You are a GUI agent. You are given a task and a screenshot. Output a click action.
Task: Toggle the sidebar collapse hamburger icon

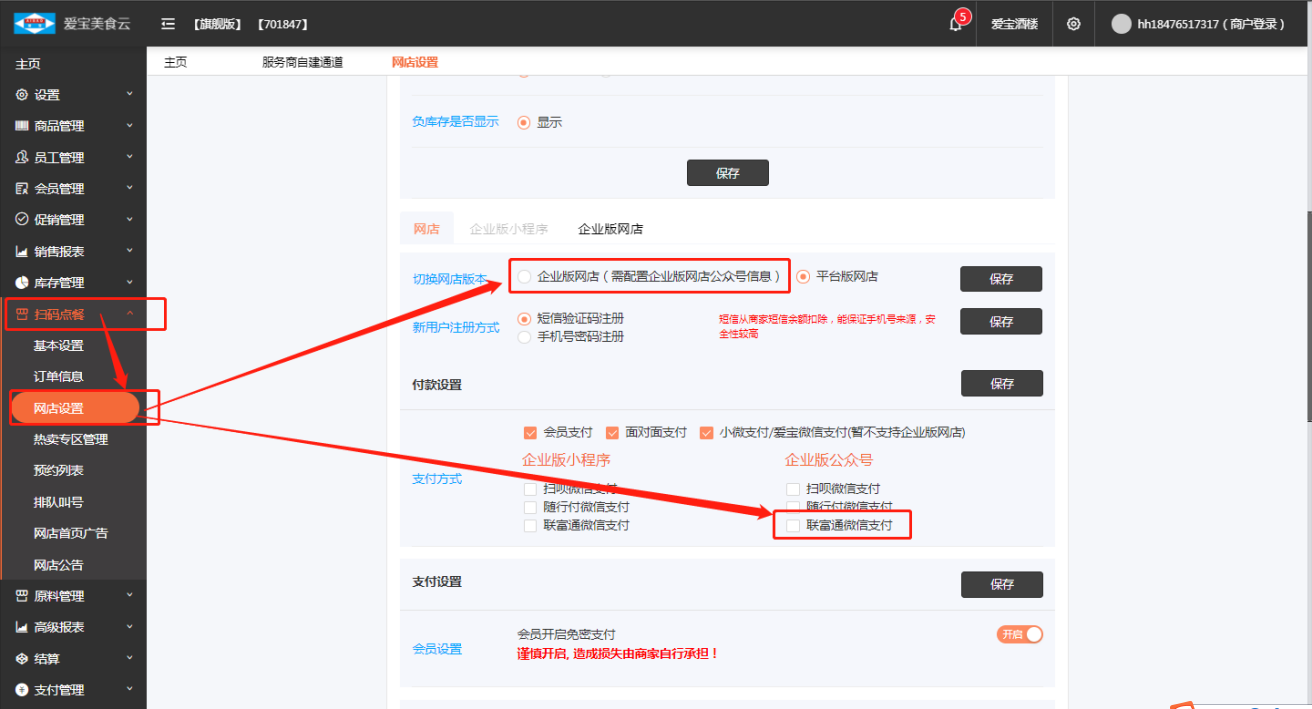pyautogui.click(x=168, y=24)
